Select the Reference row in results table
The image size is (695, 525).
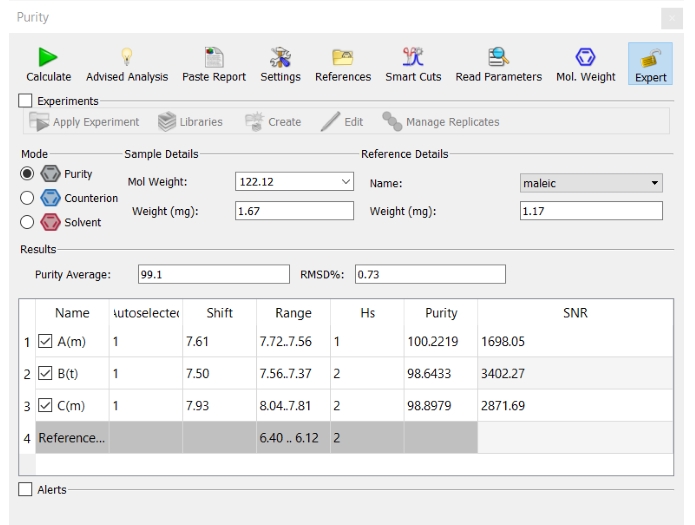coord(70,438)
